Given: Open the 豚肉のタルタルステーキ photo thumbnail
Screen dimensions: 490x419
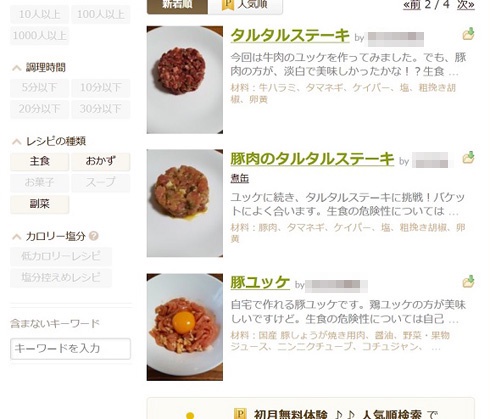Looking at the screenshot, I should 185,203.
